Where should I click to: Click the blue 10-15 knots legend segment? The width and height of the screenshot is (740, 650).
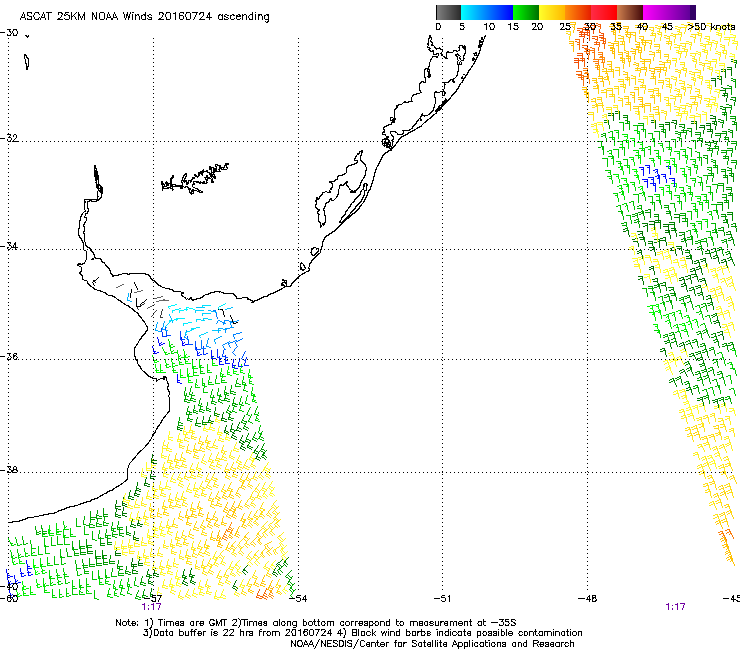500,12
